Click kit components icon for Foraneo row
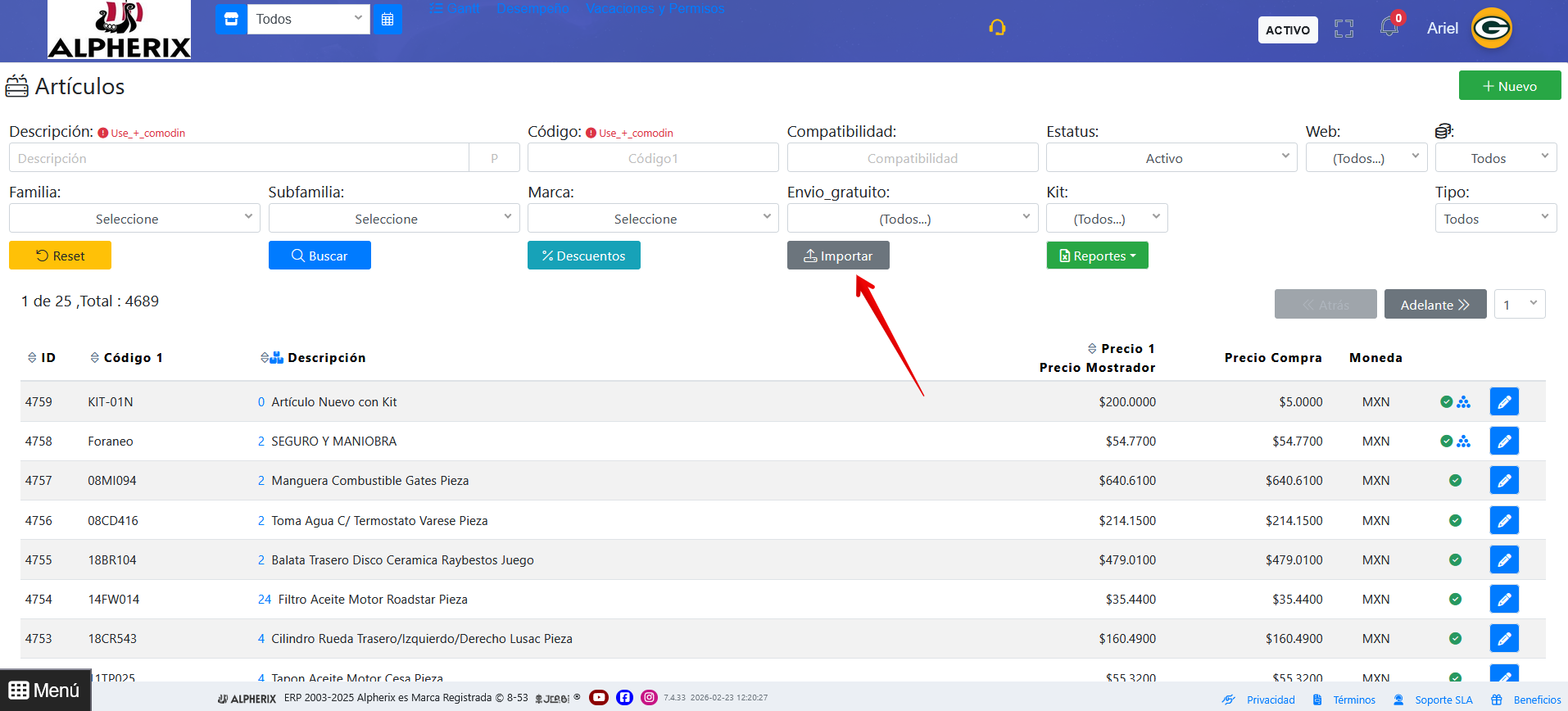 (x=1464, y=442)
